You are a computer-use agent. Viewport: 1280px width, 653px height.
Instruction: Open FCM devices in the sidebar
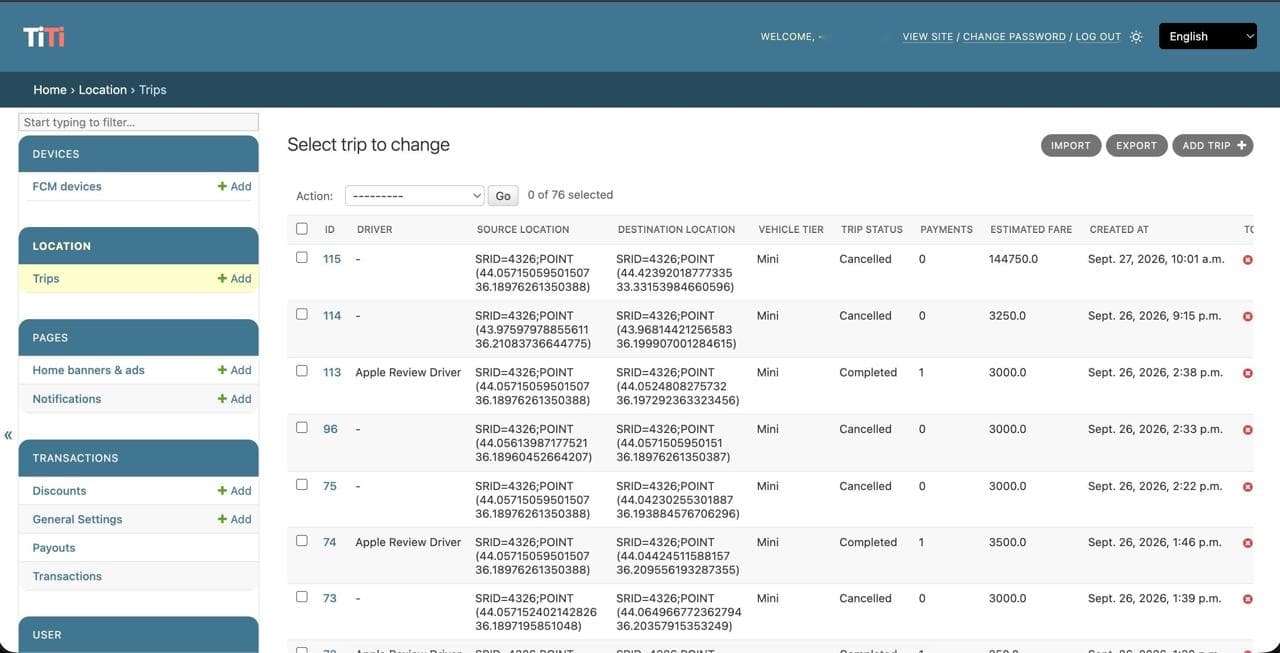pos(67,186)
